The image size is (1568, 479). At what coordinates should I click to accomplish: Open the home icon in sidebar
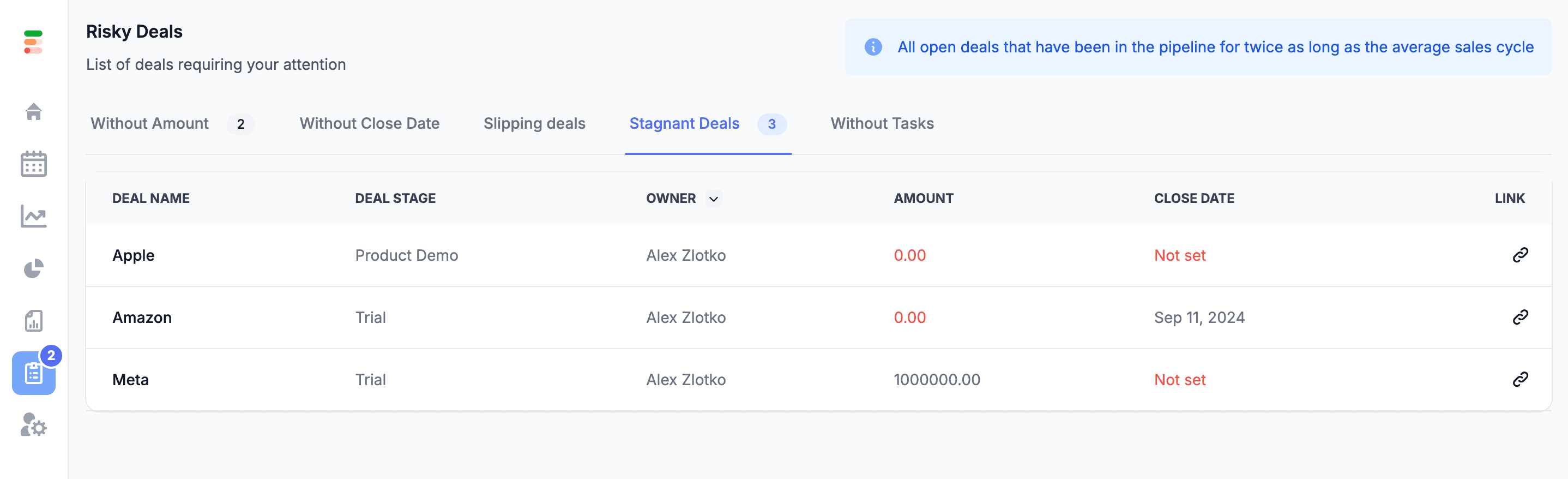(33, 111)
